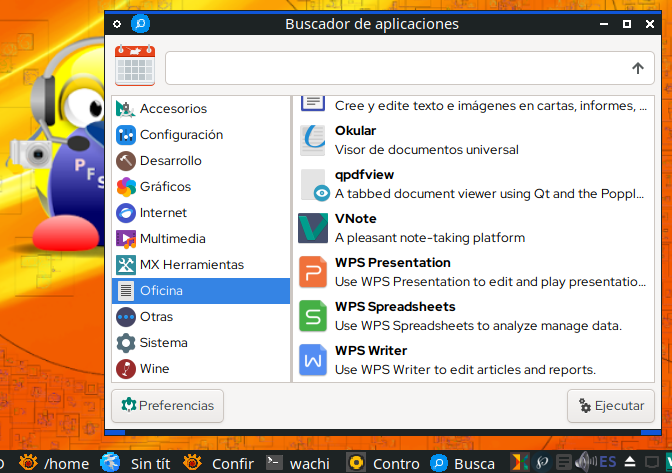Viewport: 672px width, 473px height.
Task: Select the WPS Spreadsheets title
Action: tap(395, 307)
